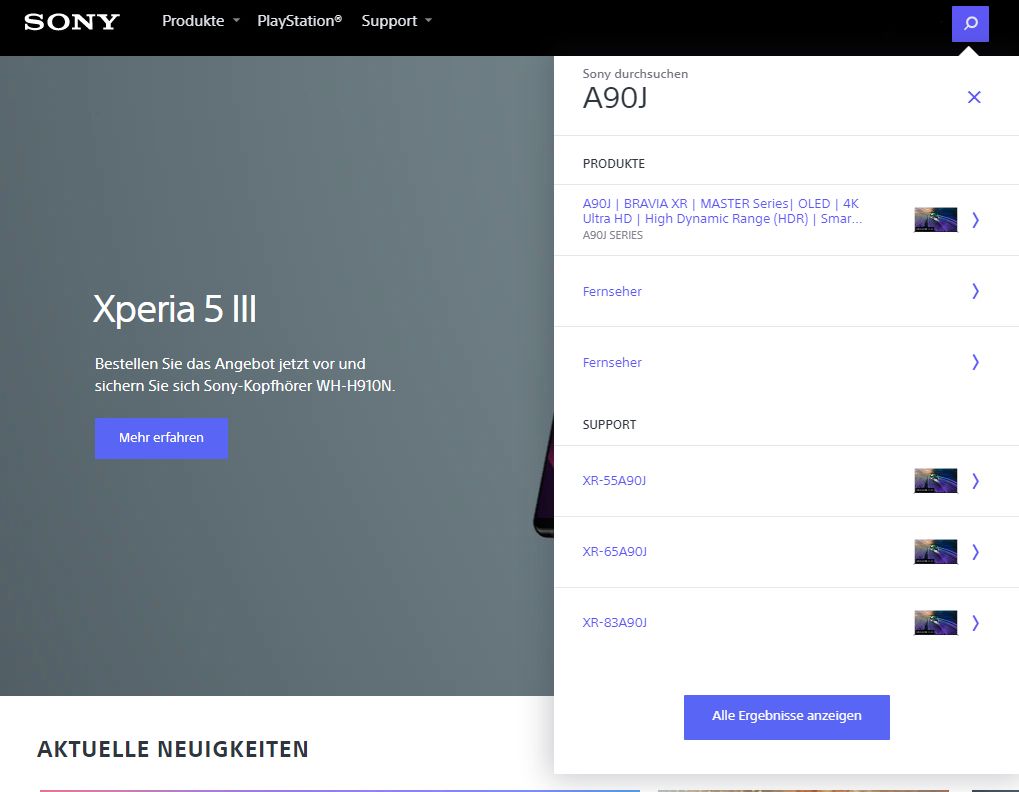The height and width of the screenshot is (792, 1019).
Task: Click the chevron beside XR-83A90J
Action: (x=975, y=622)
